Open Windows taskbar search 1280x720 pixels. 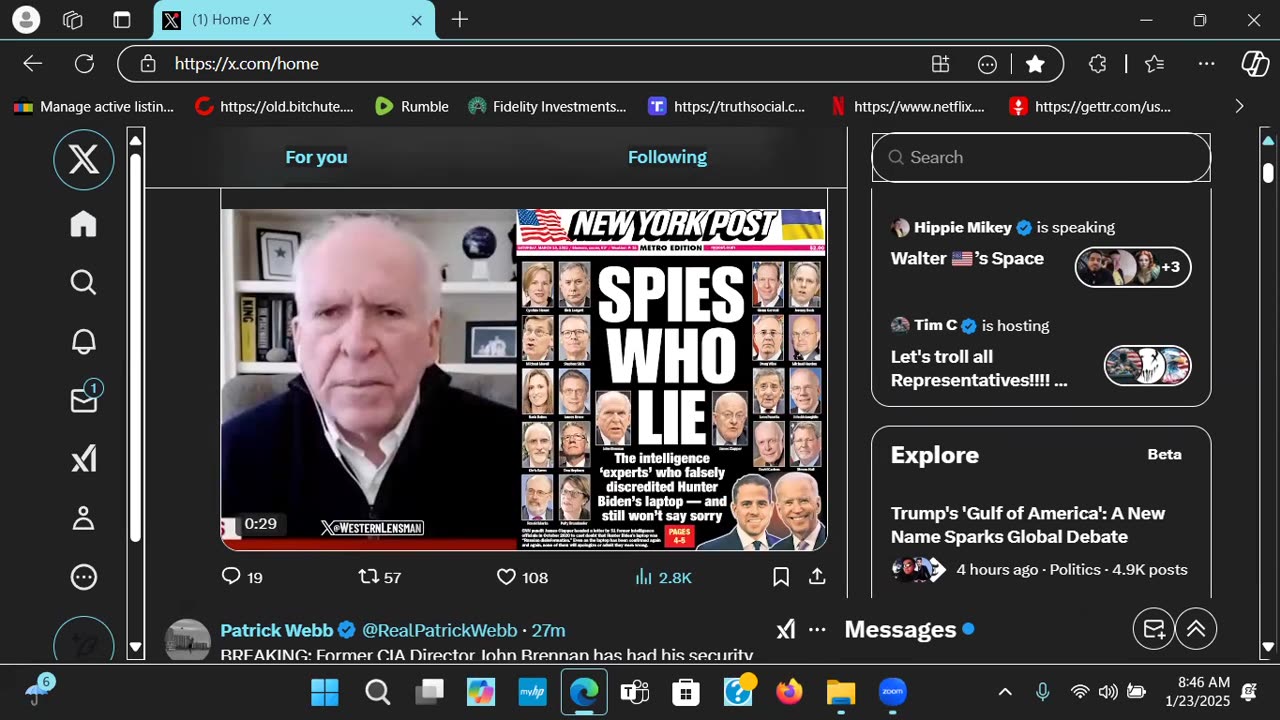coord(377,692)
